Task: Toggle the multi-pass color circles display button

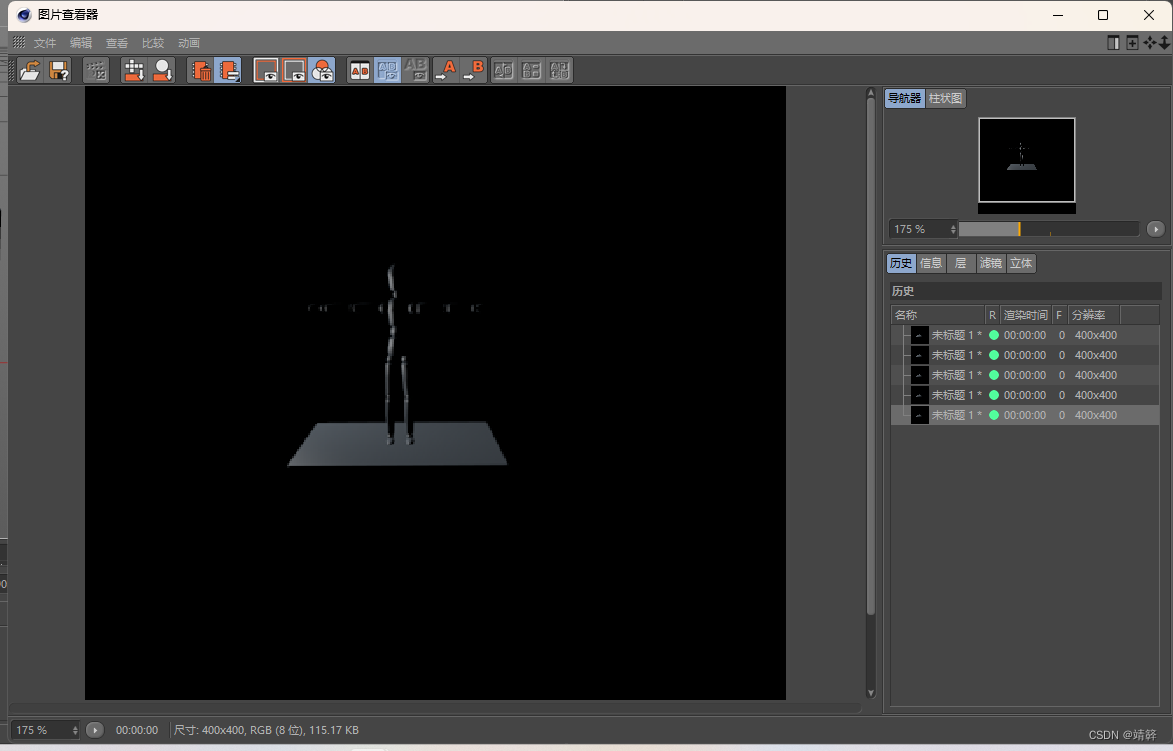Action: (322, 70)
